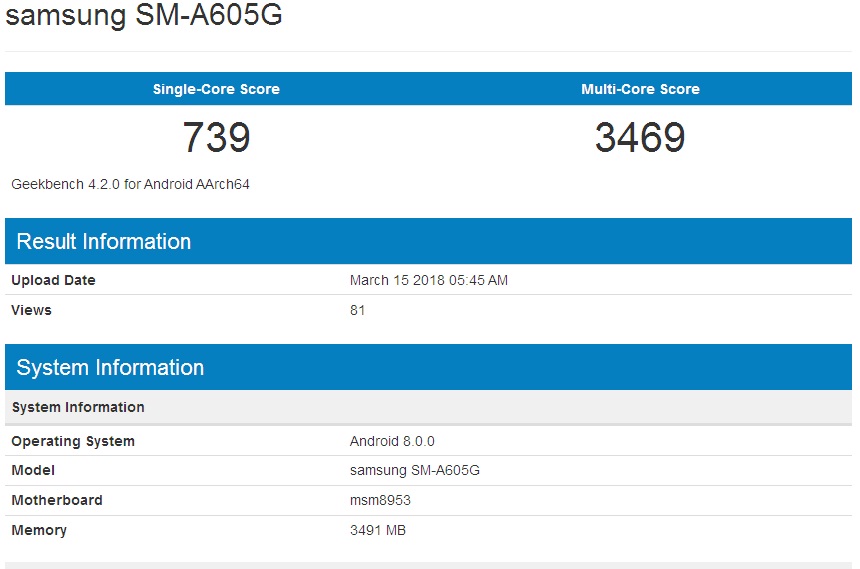Click the 3491 MB memory value
The width and height of the screenshot is (860, 569).
point(378,530)
